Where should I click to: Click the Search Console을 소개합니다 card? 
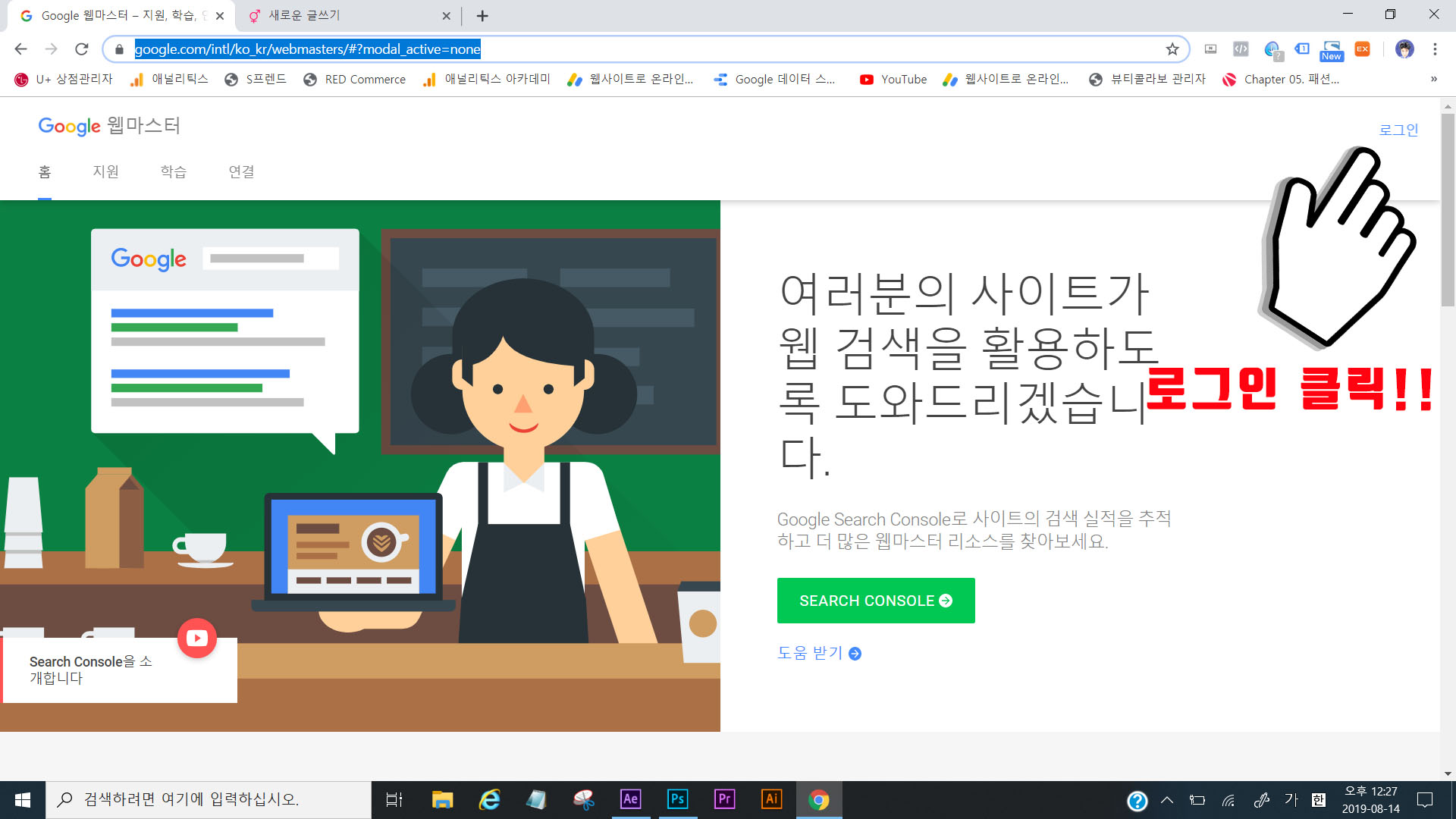tap(120, 670)
